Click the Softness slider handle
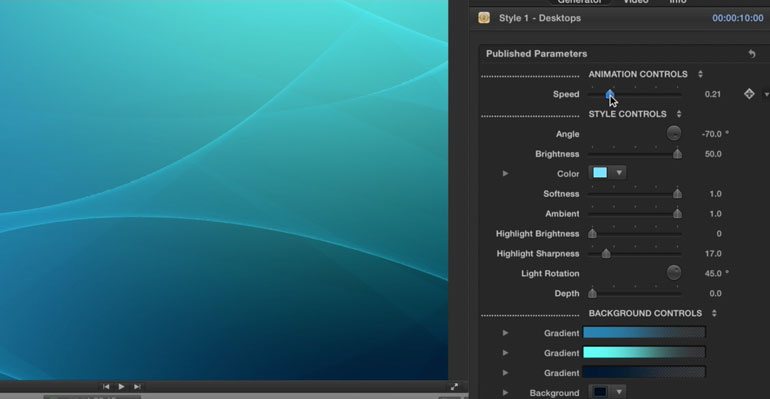This screenshot has height=399, width=770. point(677,193)
